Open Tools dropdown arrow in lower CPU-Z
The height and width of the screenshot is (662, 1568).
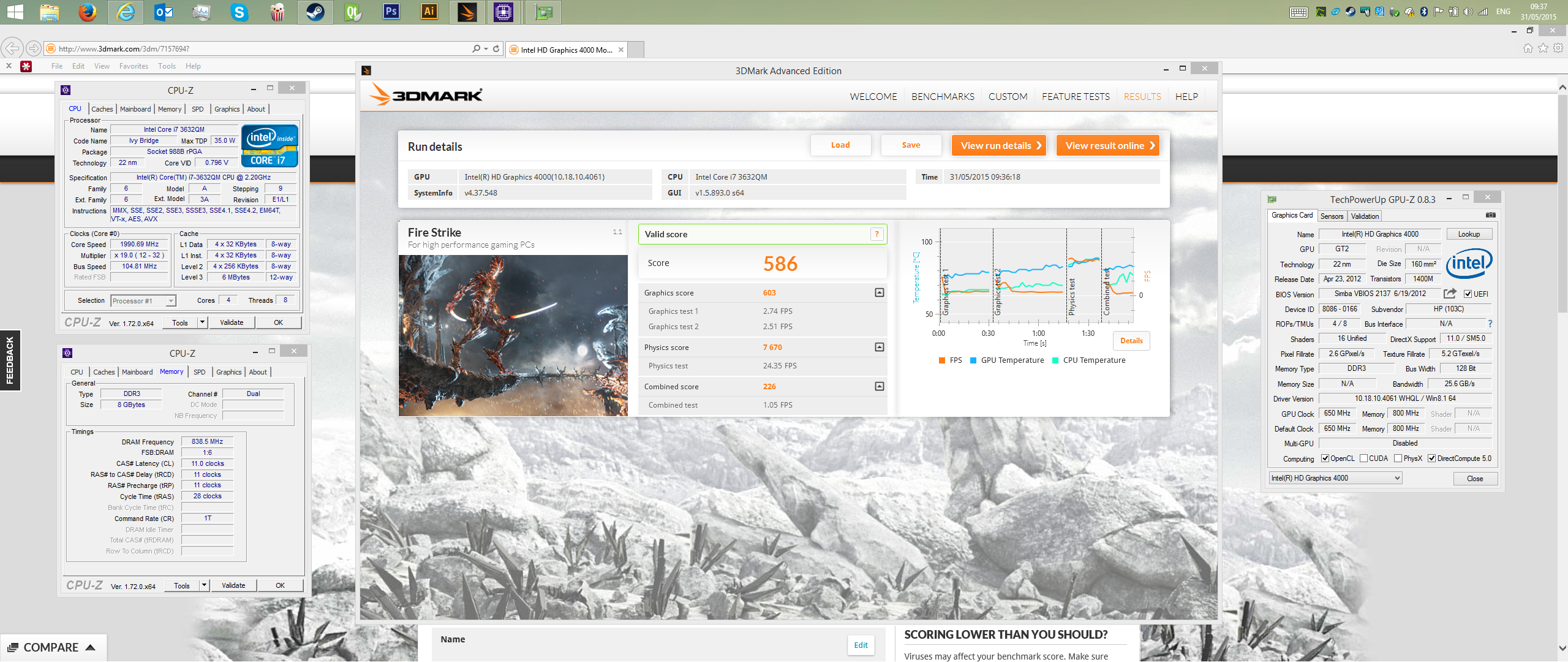click(x=204, y=585)
